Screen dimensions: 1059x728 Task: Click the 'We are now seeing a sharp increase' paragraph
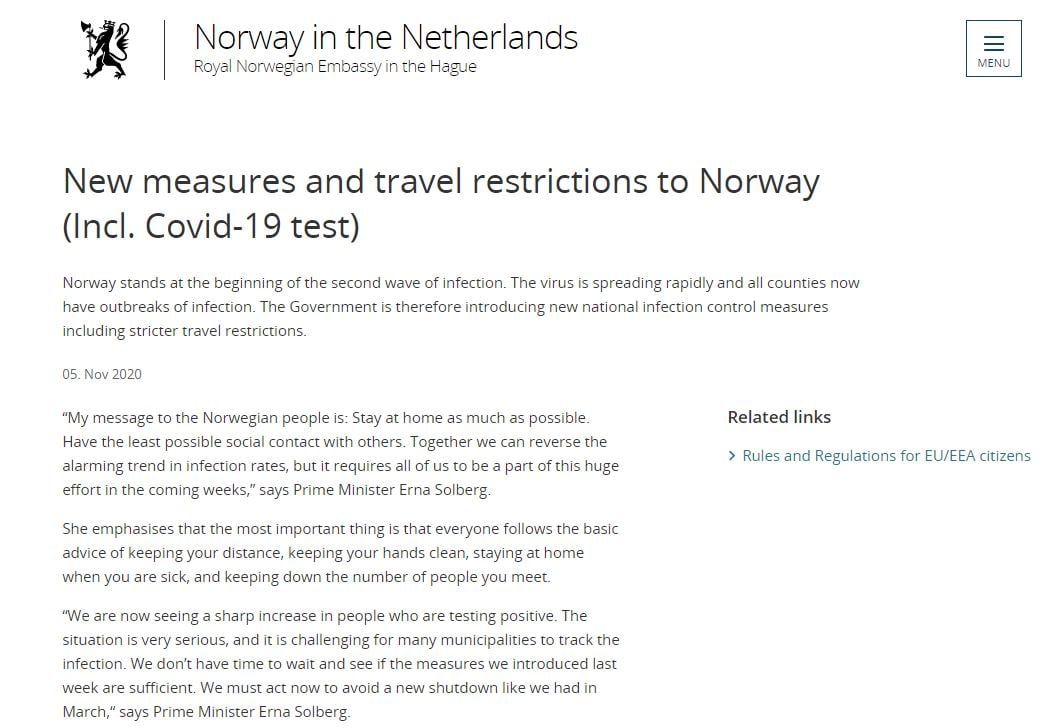point(340,664)
